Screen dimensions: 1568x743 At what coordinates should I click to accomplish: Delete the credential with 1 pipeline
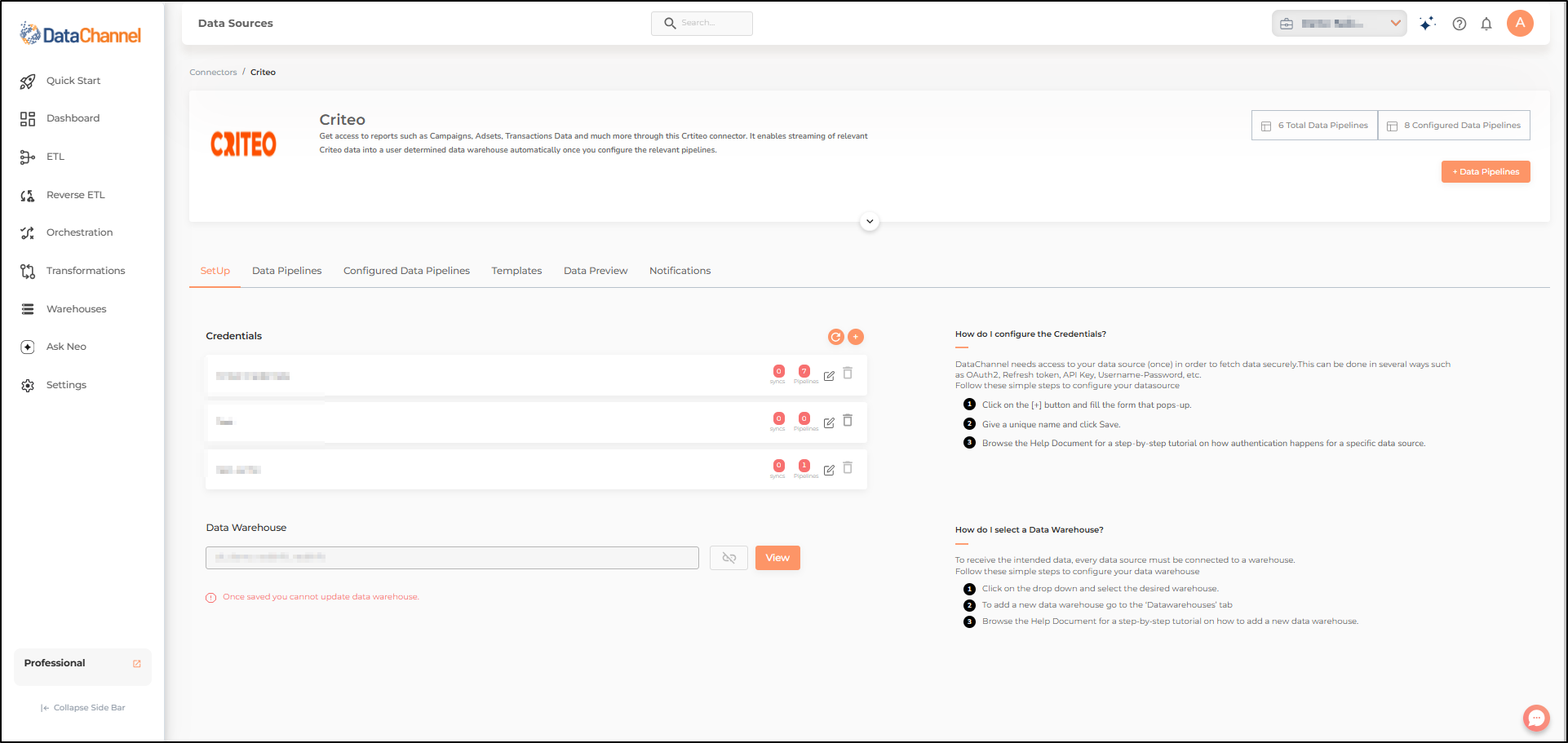pos(848,468)
